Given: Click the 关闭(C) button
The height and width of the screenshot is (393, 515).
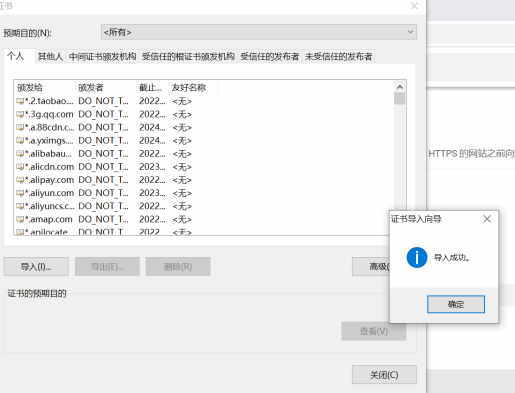Looking at the screenshot, I should coord(384,375).
